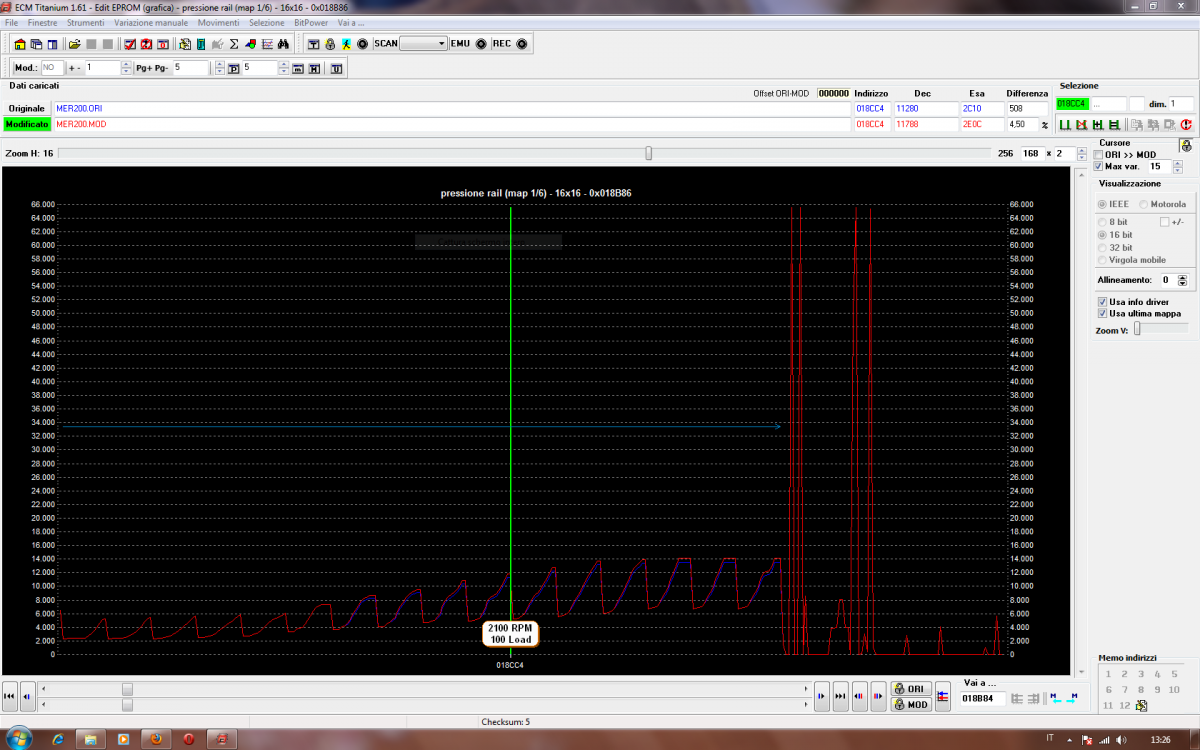Image resolution: width=1200 pixels, height=750 pixels.
Task: Click the house icon in the toolbar
Action: pos(20,44)
